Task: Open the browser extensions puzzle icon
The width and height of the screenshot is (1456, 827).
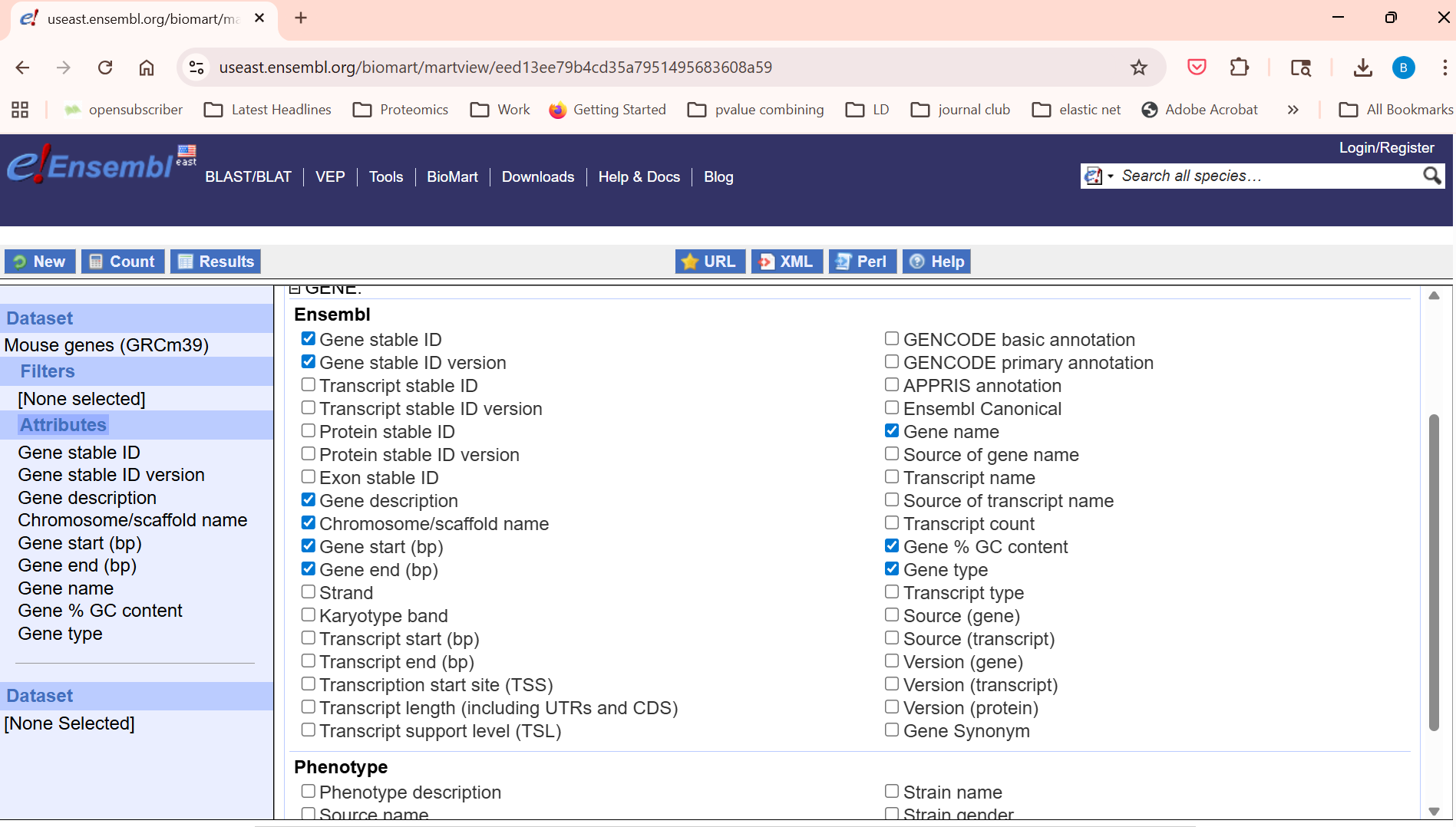Action: 1239,68
